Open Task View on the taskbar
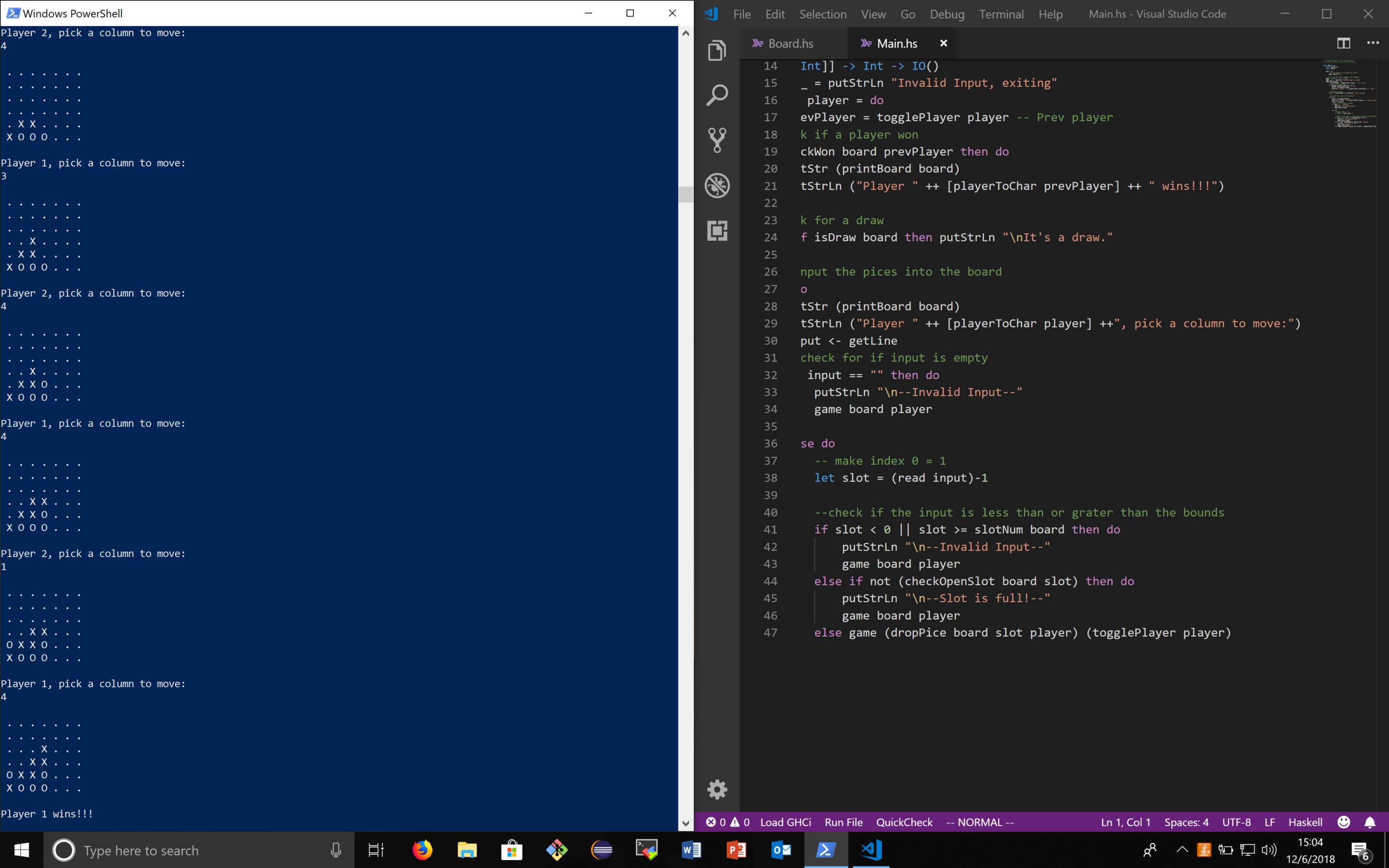 pos(376,850)
